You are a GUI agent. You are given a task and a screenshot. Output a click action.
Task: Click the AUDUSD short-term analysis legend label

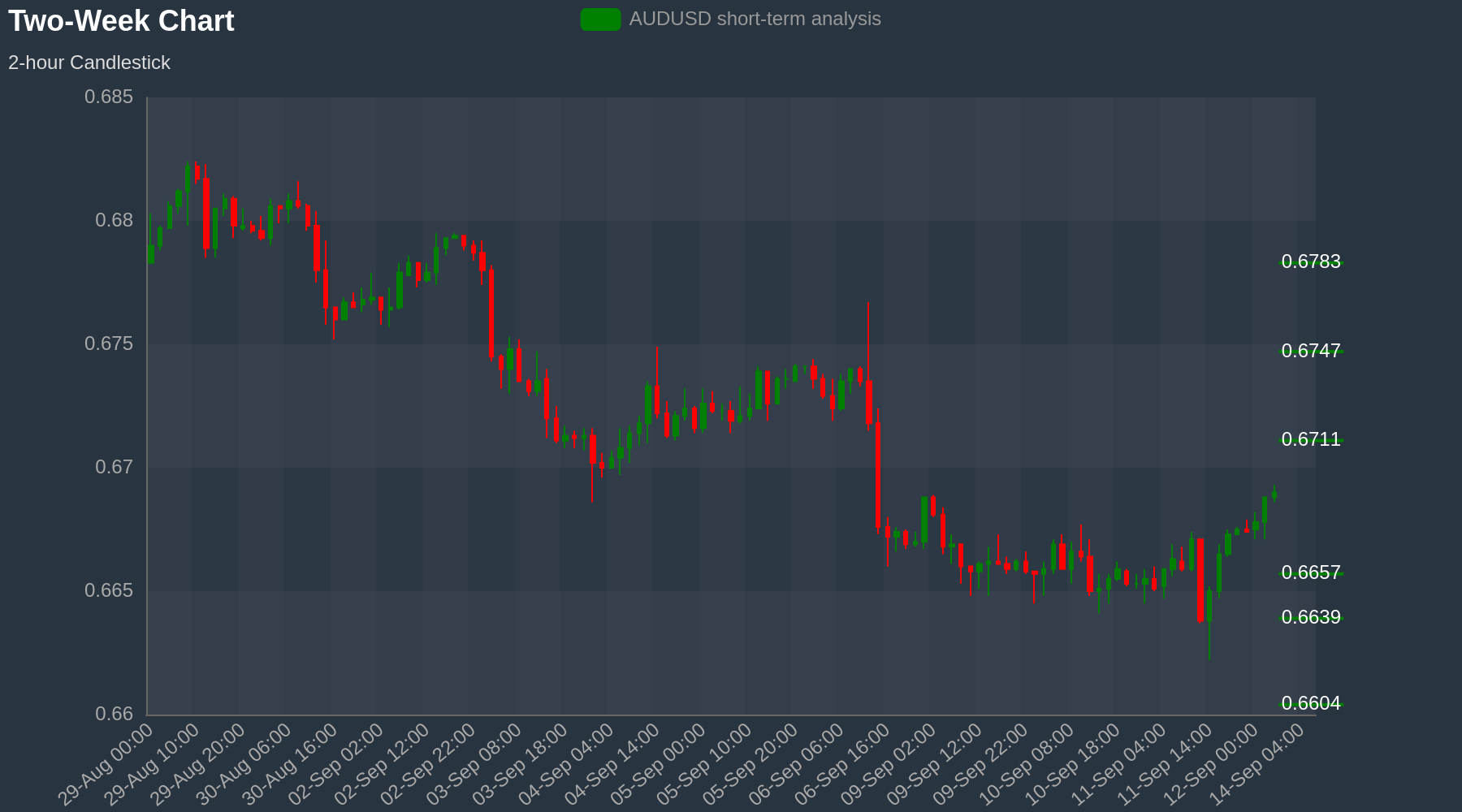click(x=755, y=19)
